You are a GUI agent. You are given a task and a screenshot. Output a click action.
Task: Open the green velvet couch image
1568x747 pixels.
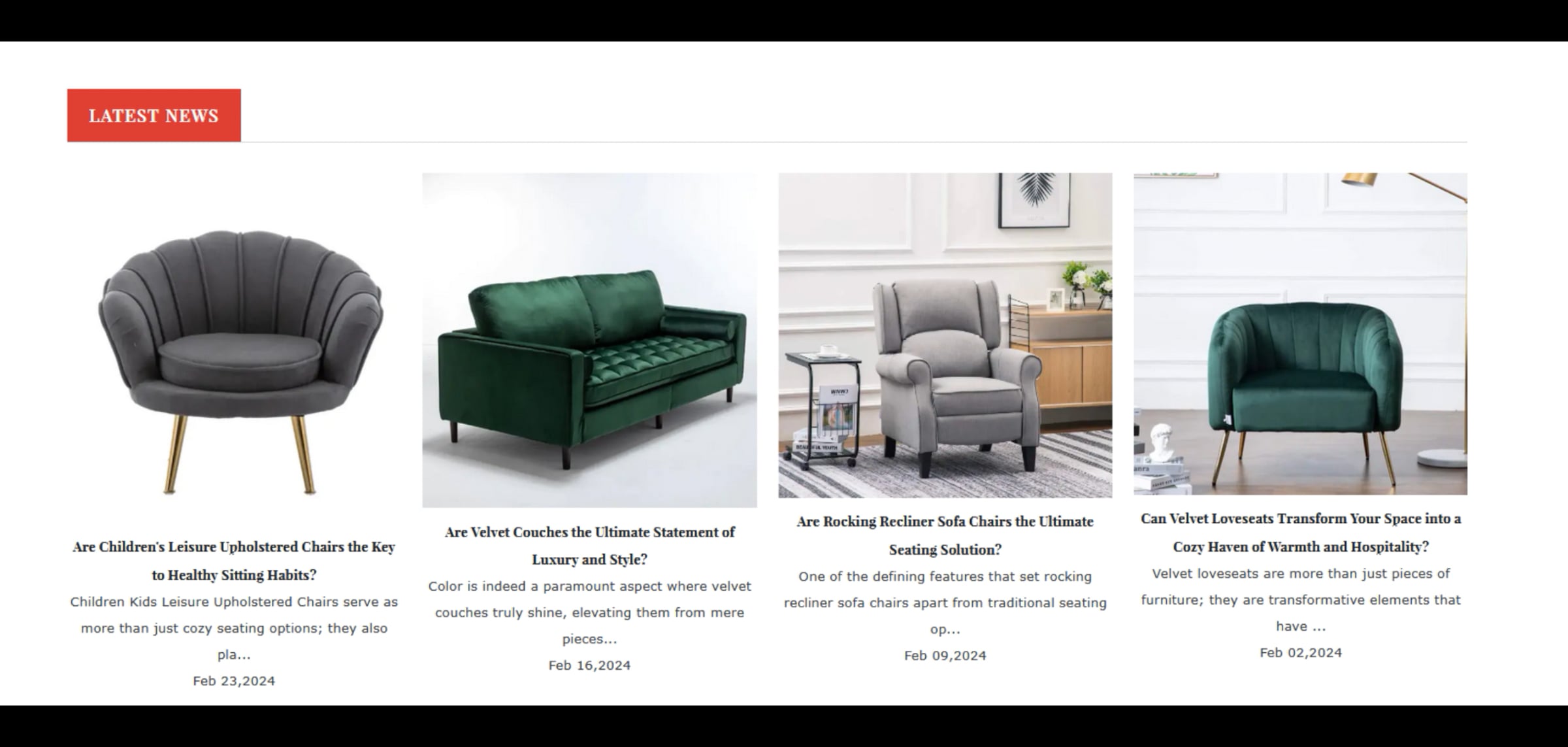(589, 340)
